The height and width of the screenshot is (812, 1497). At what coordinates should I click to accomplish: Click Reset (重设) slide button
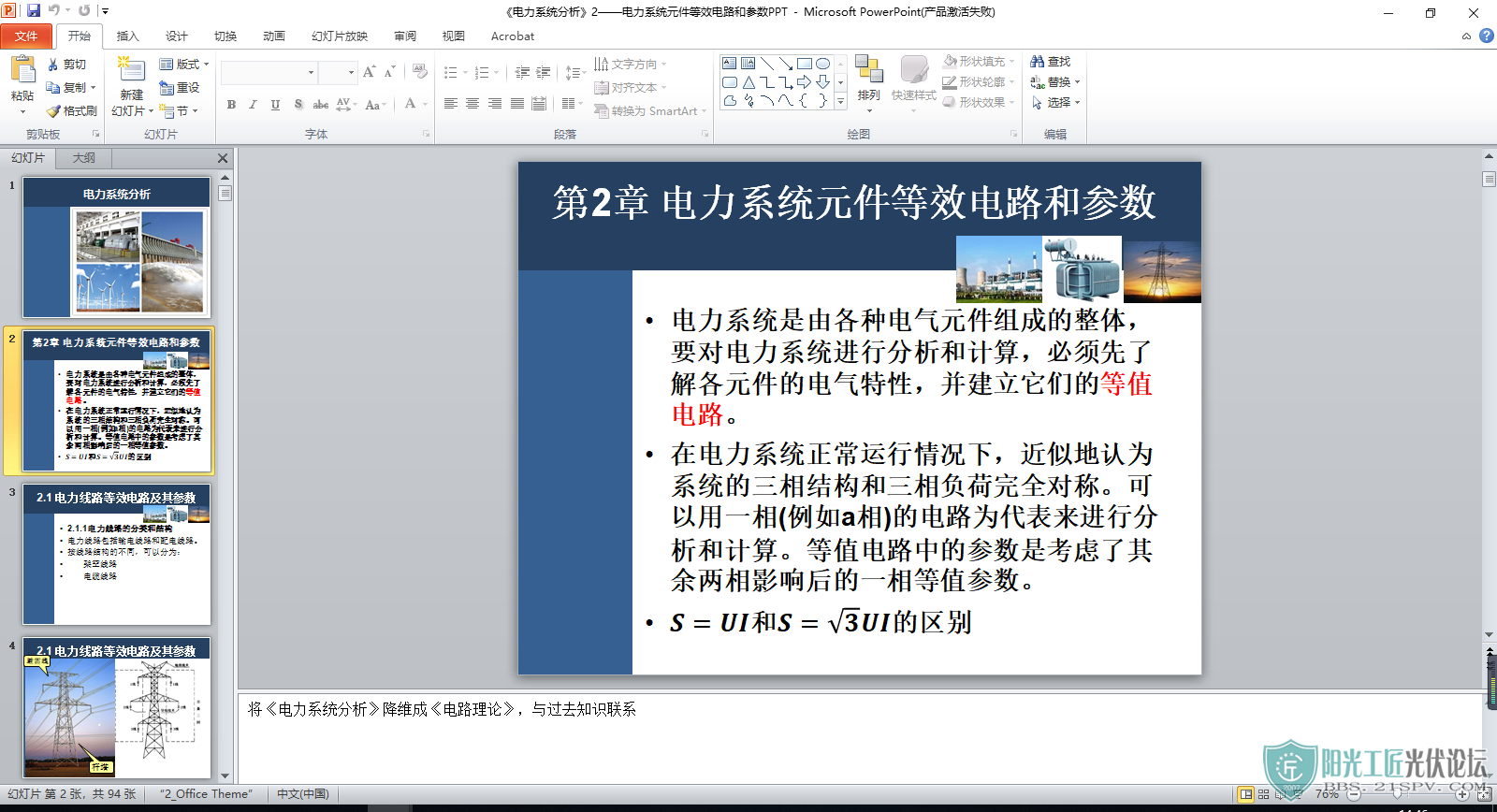(180, 87)
